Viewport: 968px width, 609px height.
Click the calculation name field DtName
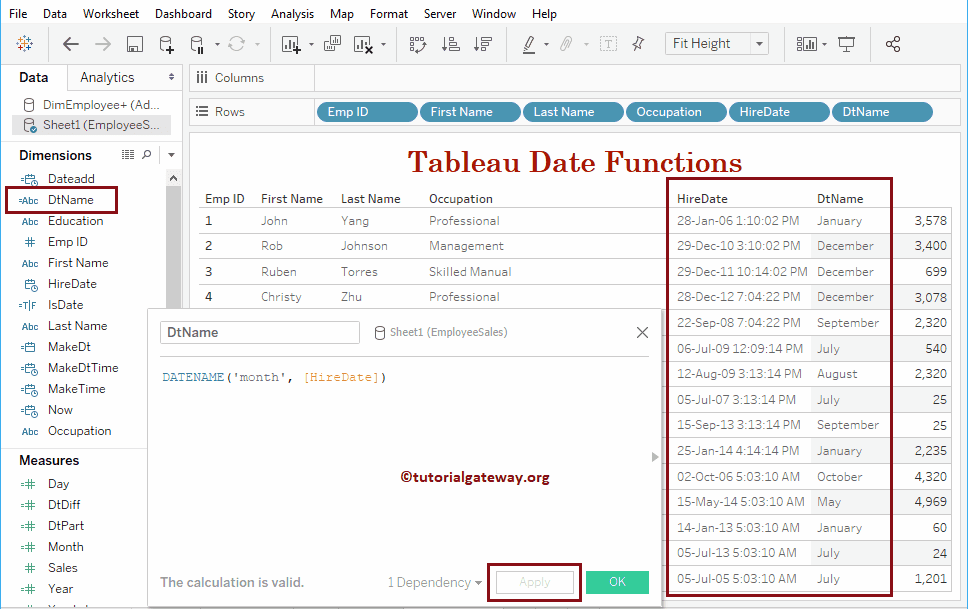[260, 332]
